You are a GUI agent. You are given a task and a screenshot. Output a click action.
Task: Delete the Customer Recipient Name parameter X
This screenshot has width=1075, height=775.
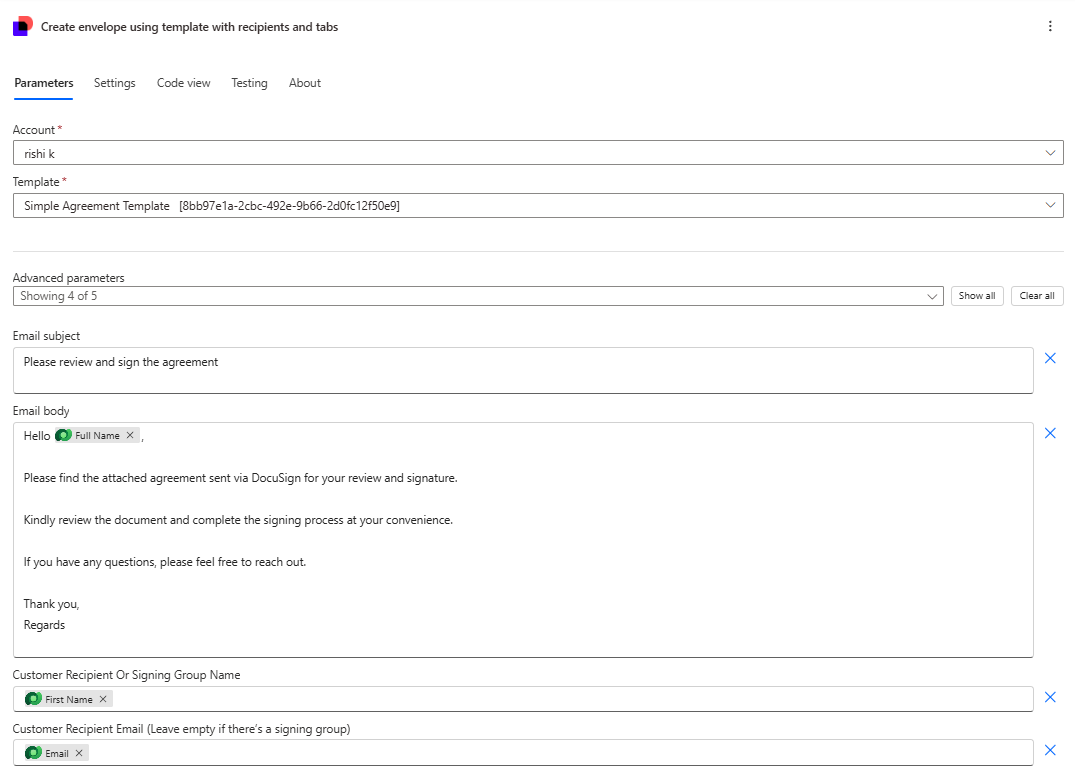point(1050,697)
